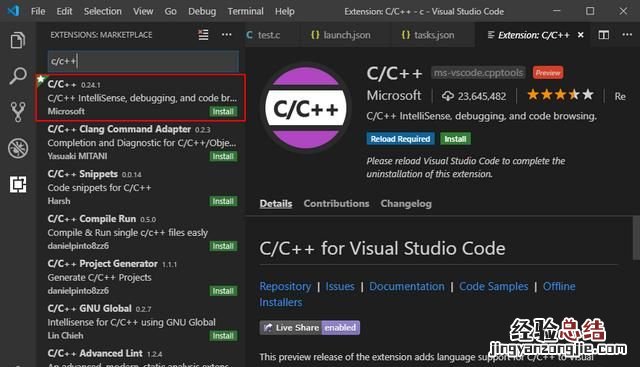Switch to the launch.json tab
Image resolution: width=640 pixels, height=367 pixels.
[x=345, y=35]
